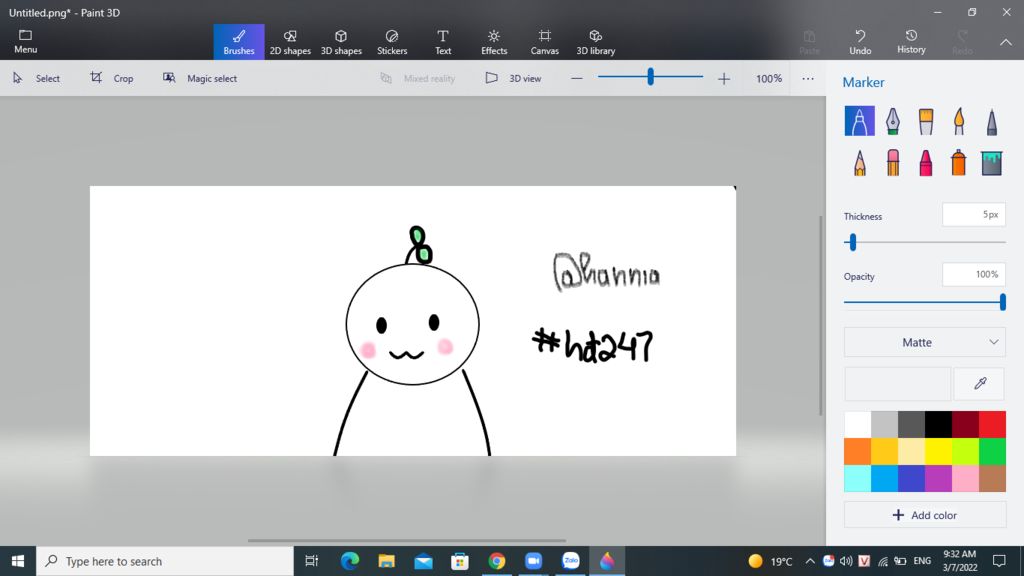The height and width of the screenshot is (576, 1024).
Task: Choose the pink color swatch
Action: pos(965,478)
